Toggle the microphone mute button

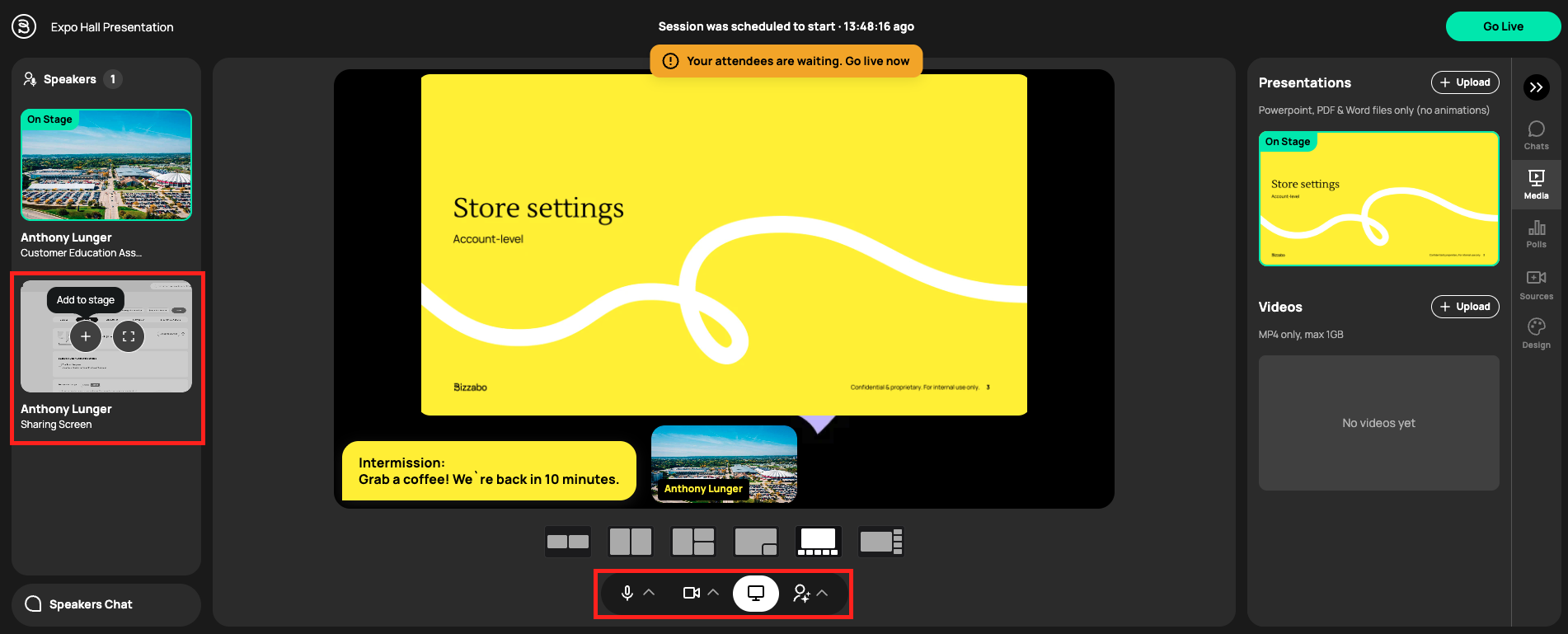[627, 594]
